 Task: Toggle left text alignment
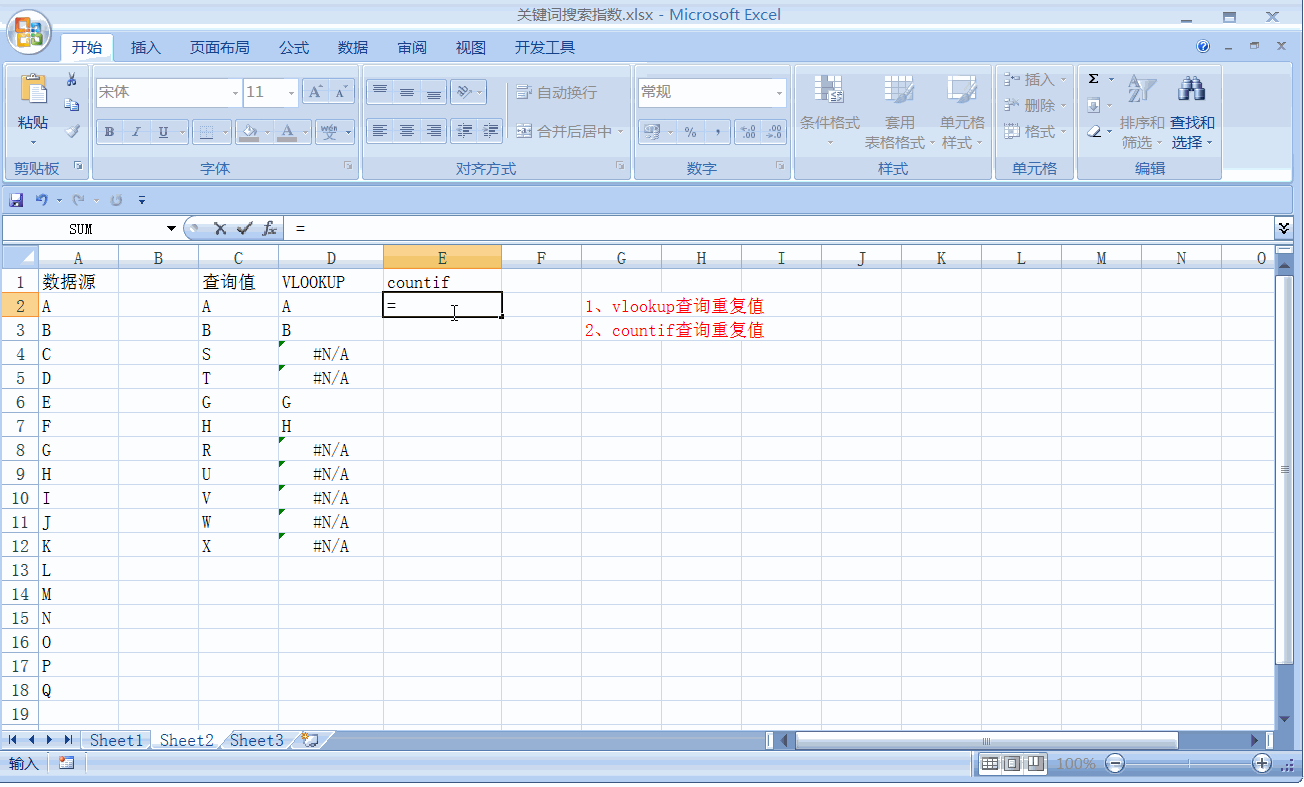379,131
